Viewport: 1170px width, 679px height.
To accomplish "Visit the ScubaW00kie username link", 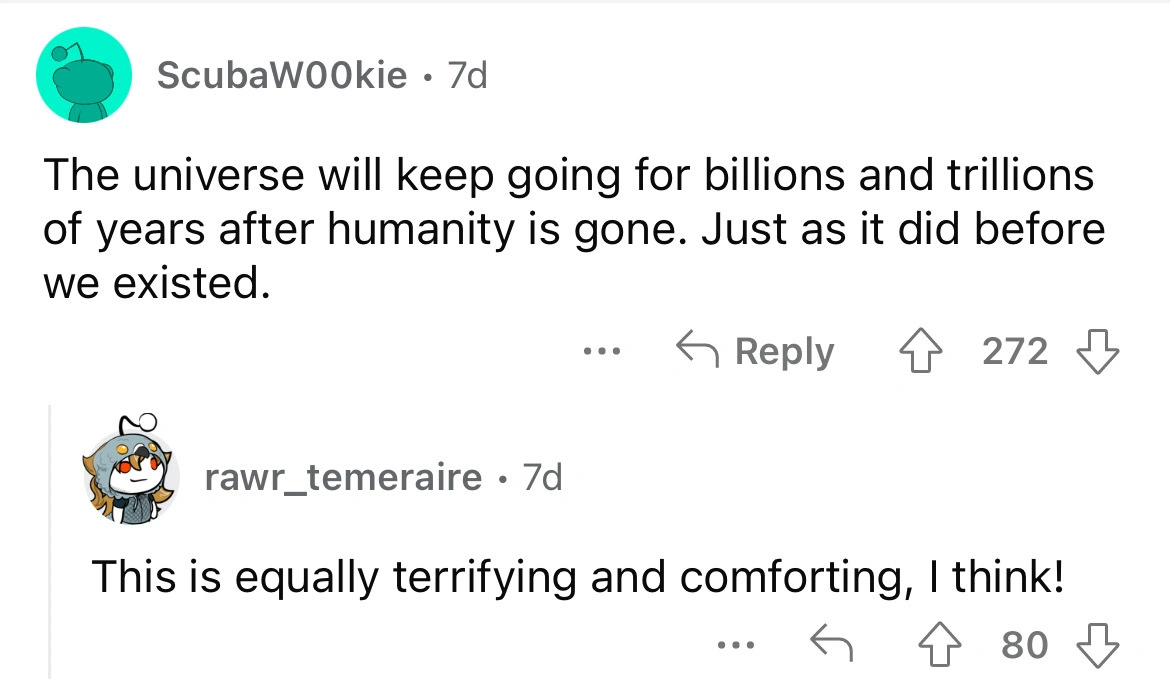I will pyautogui.click(x=282, y=74).
